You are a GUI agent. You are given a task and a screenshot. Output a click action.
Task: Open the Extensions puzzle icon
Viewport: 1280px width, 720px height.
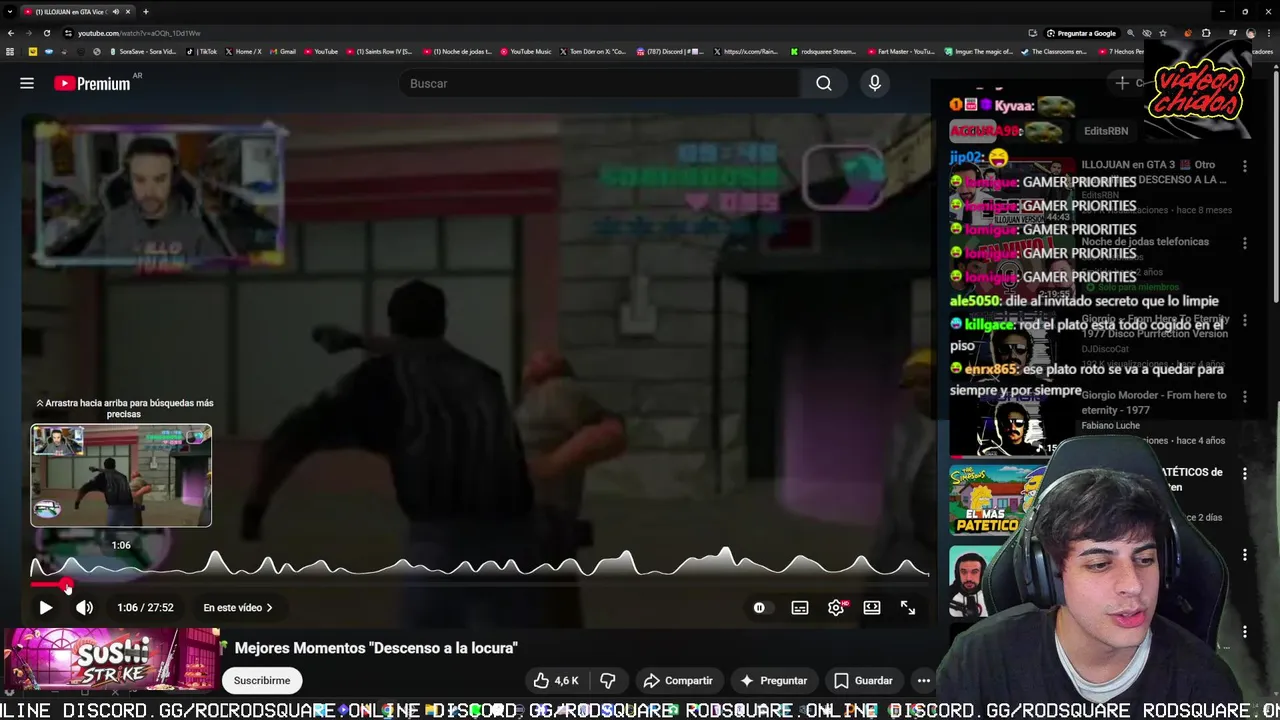pyautogui.click(x=1205, y=33)
